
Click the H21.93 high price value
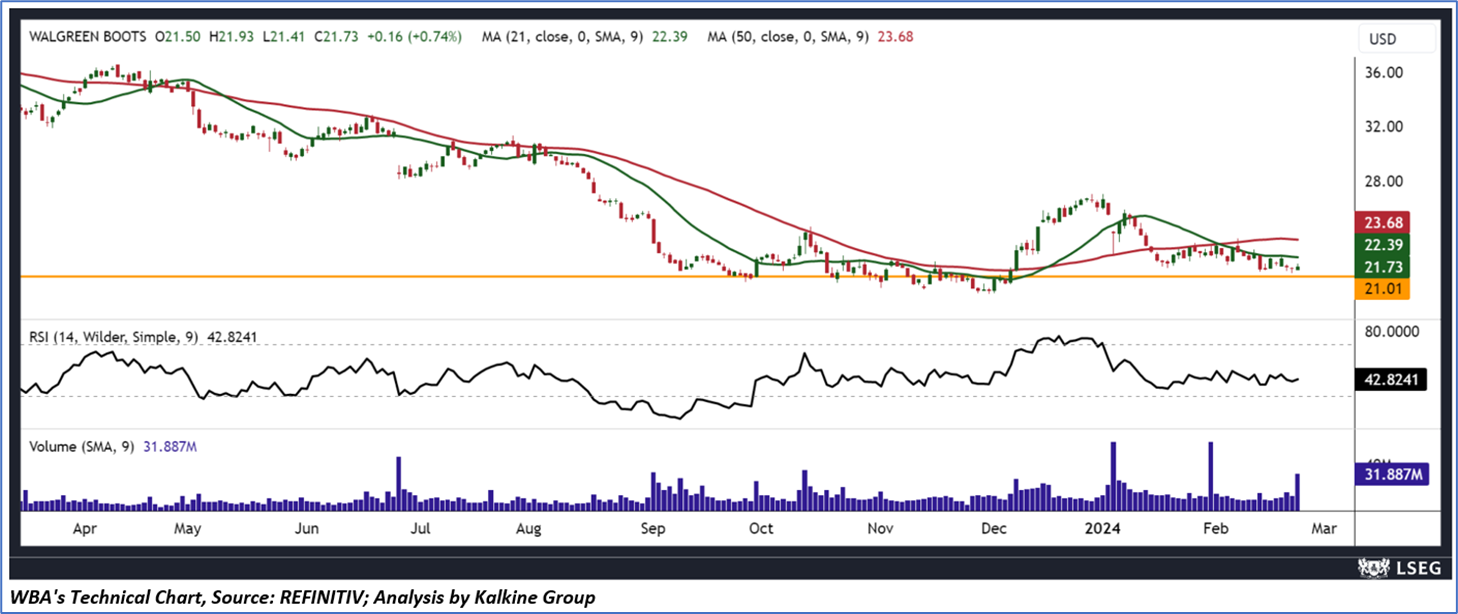pyautogui.click(x=232, y=36)
